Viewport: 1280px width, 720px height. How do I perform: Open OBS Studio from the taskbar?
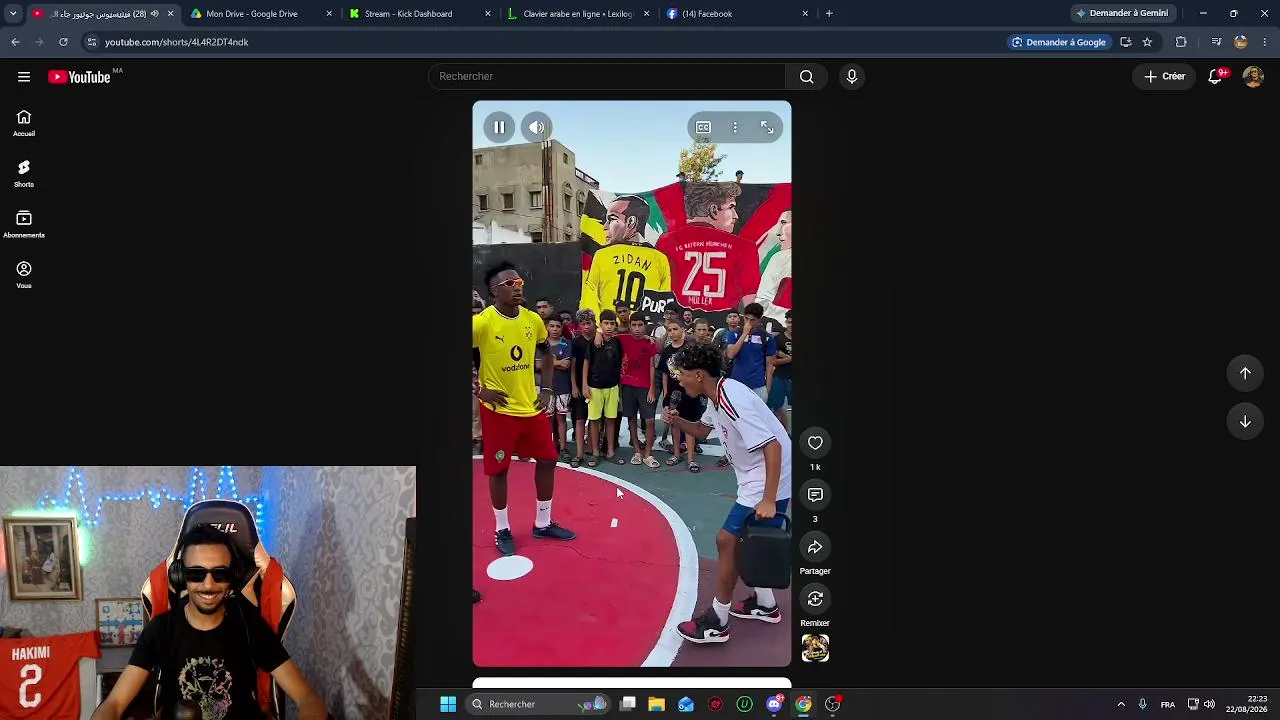coord(832,704)
